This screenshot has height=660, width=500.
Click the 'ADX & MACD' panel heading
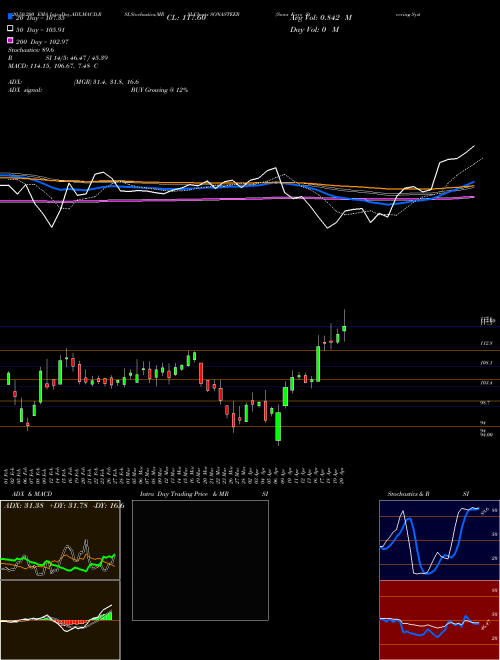click(x=32, y=494)
